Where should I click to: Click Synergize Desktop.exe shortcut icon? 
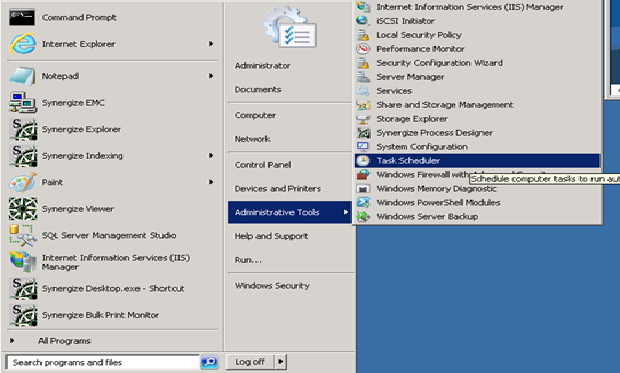(24, 288)
